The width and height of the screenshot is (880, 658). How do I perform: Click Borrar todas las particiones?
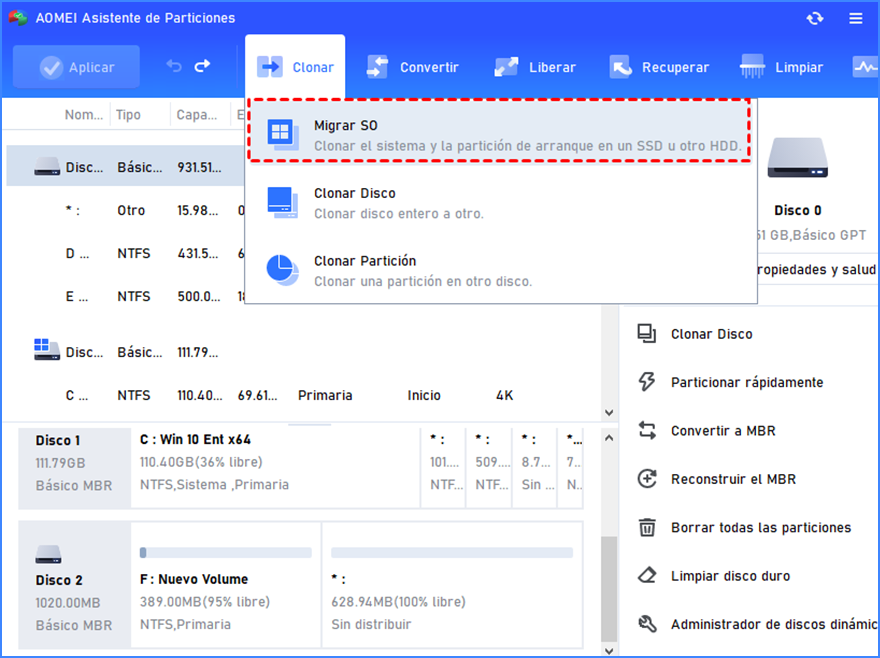point(761,527)
